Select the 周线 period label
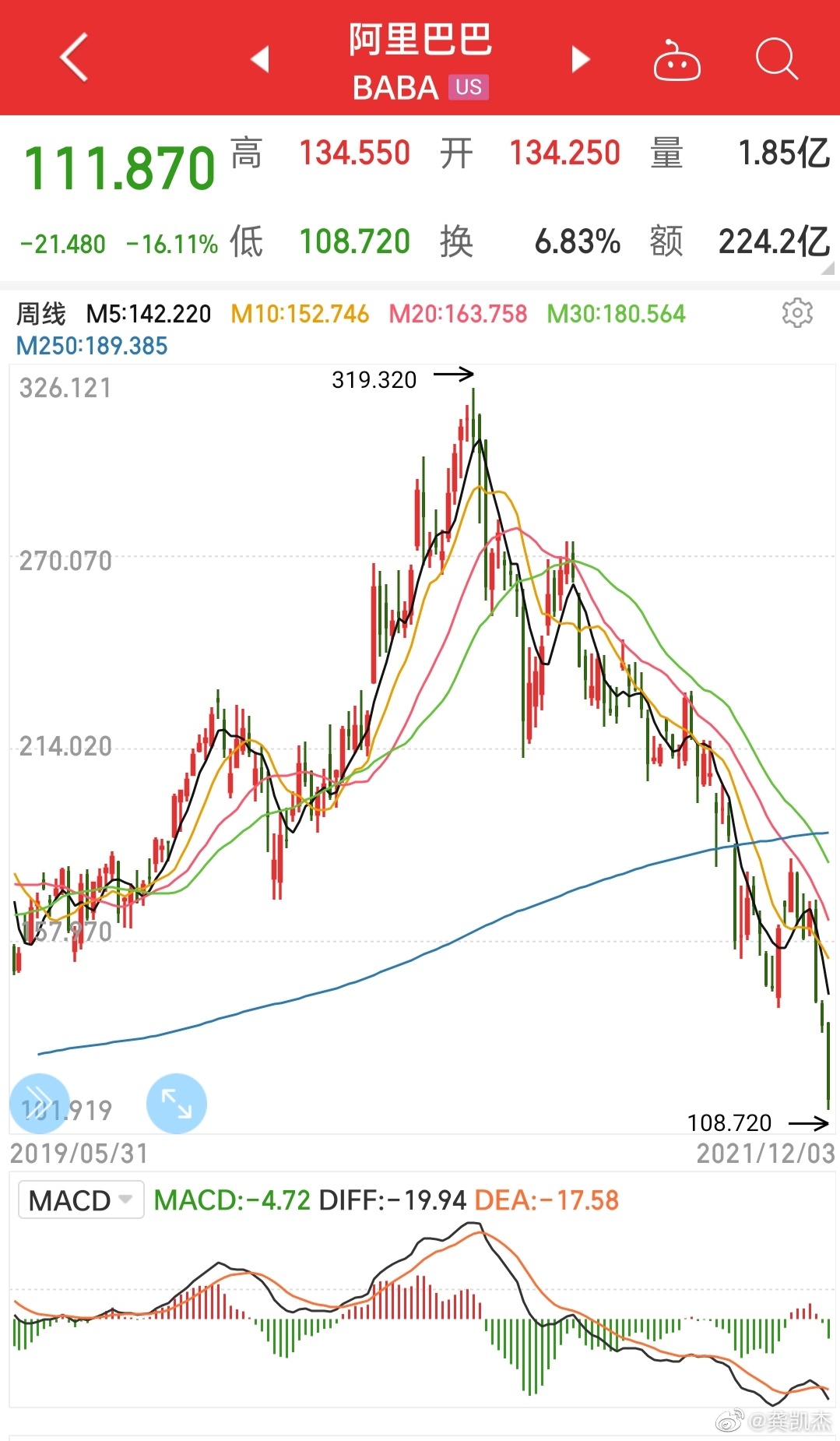 [41, 314]
